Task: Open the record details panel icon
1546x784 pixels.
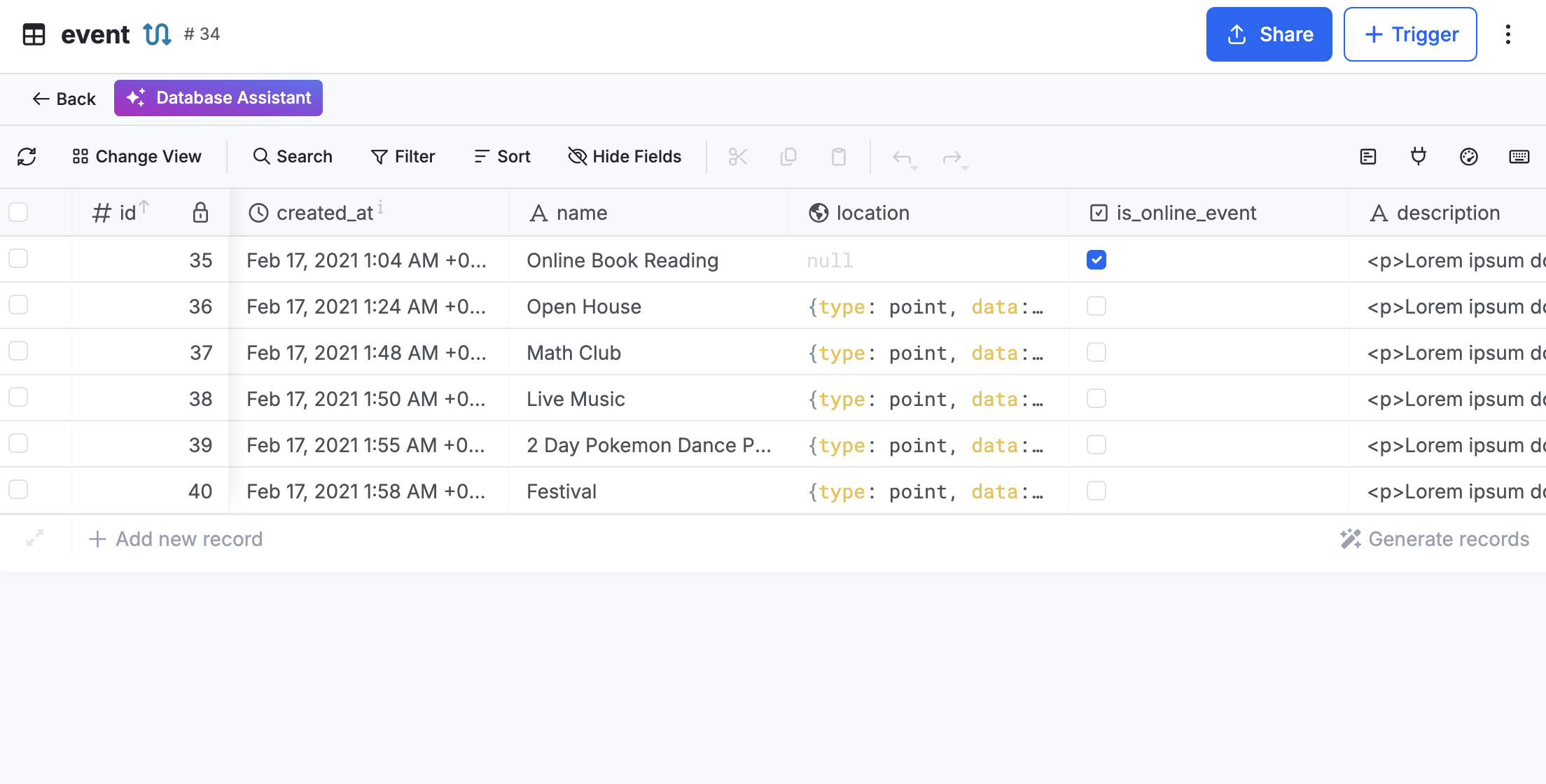Action: pyautogui.click(x=1367, y=157)
